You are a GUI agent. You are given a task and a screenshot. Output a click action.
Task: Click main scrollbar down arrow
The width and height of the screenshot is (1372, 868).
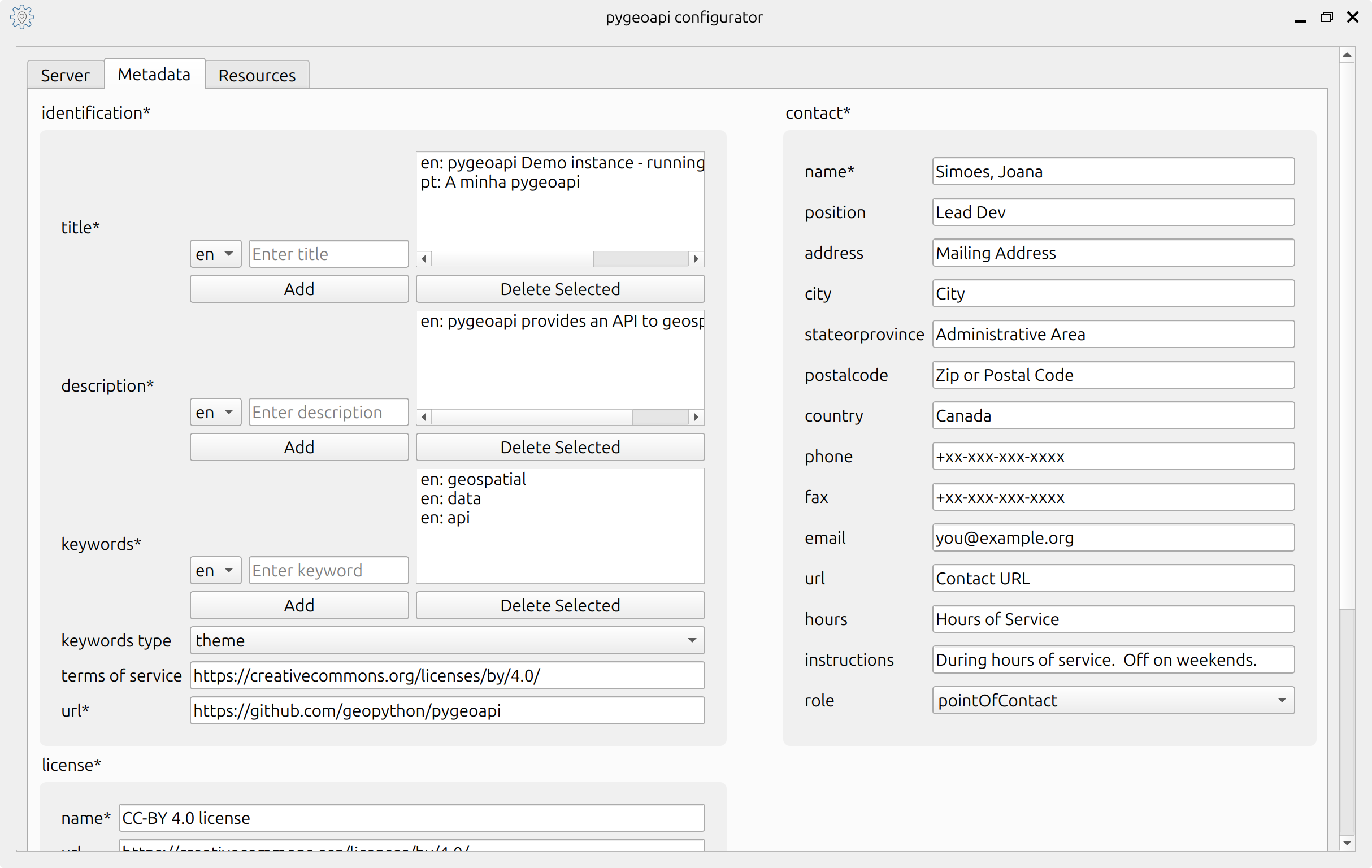[x=1347, y=843]
